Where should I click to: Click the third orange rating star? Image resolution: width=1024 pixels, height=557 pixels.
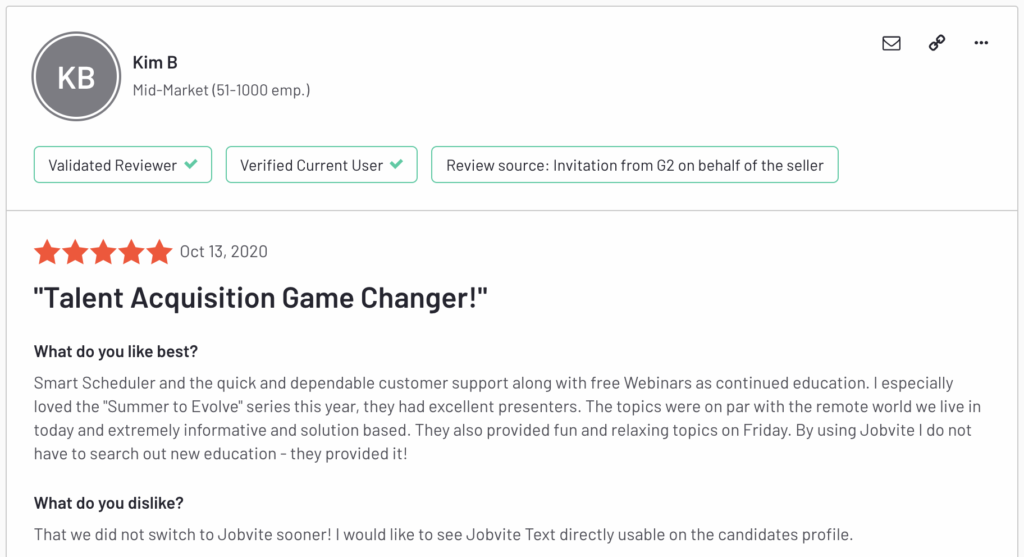pos(103,251)
